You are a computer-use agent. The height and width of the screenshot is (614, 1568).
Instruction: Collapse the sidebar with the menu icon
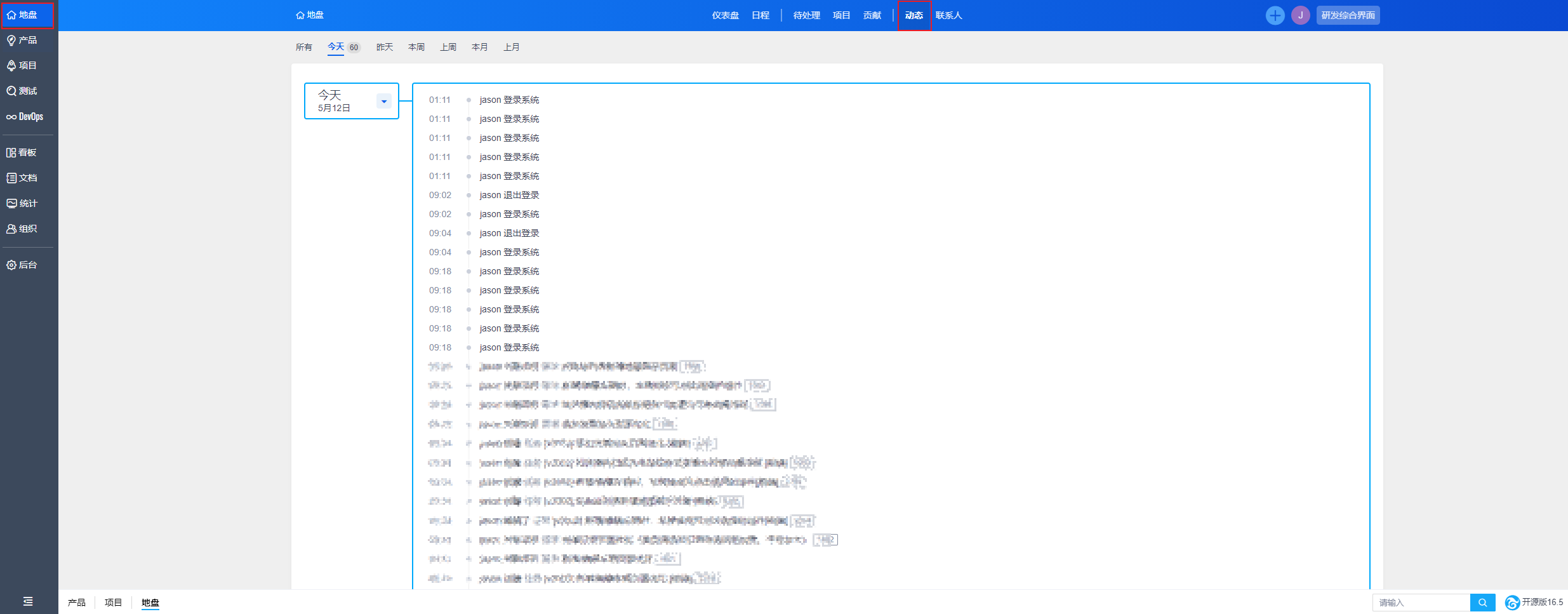click(x=28, y=601)
